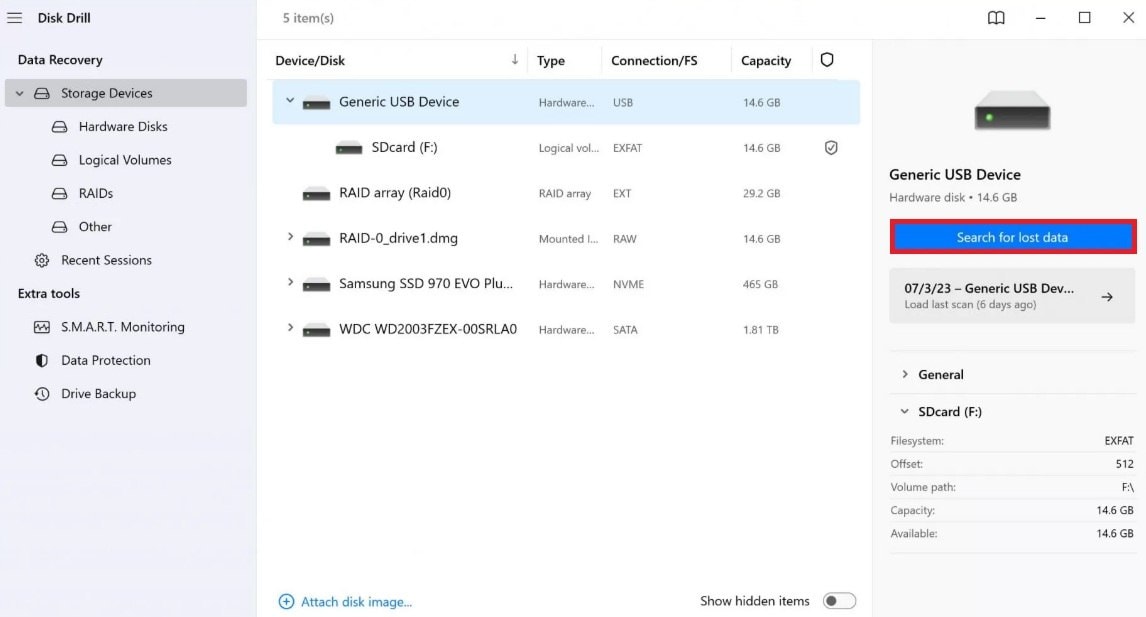1146x617 pixels.
Task: Expand the General section
Action: point(905,374)
